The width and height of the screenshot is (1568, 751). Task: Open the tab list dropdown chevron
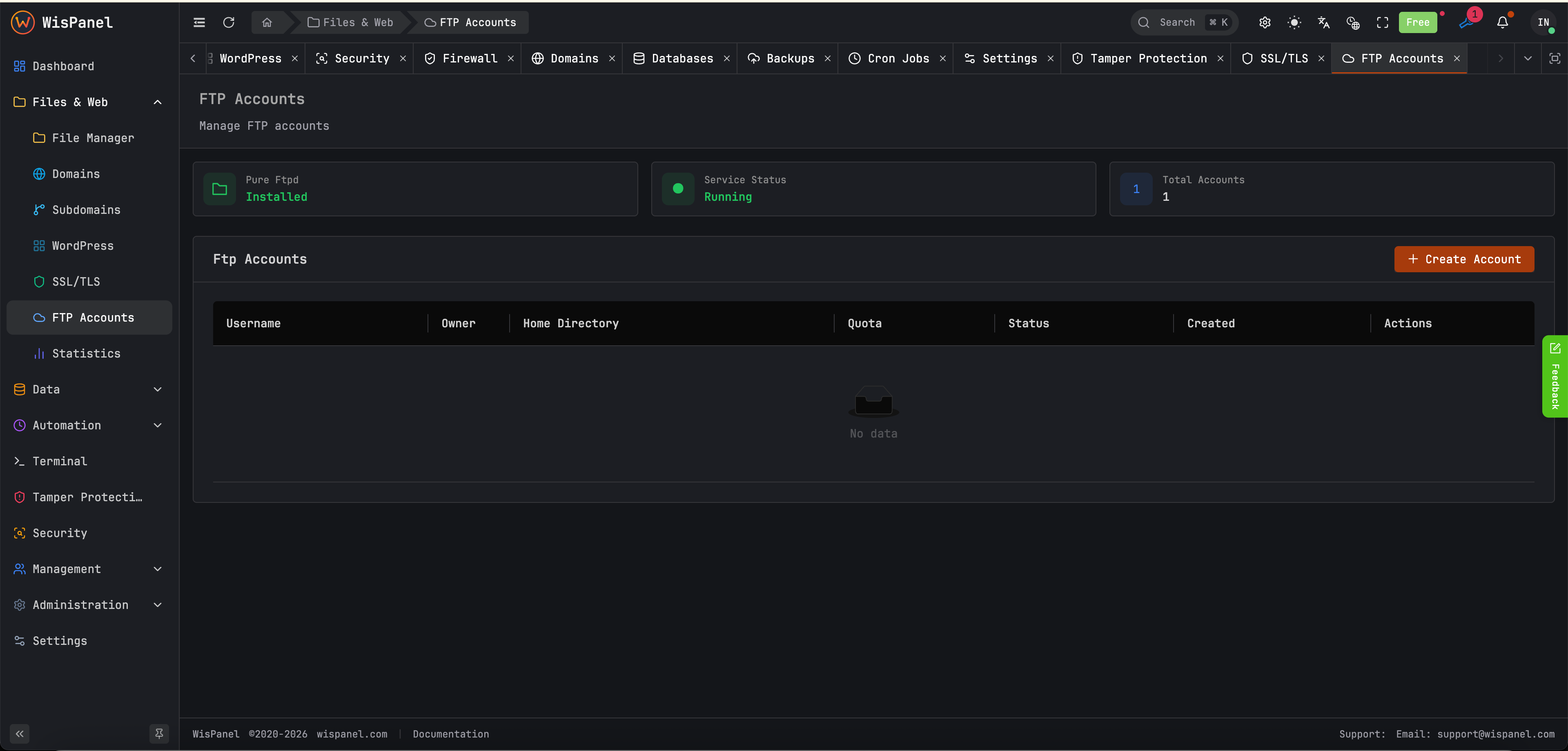click(x=1528, y=58)
